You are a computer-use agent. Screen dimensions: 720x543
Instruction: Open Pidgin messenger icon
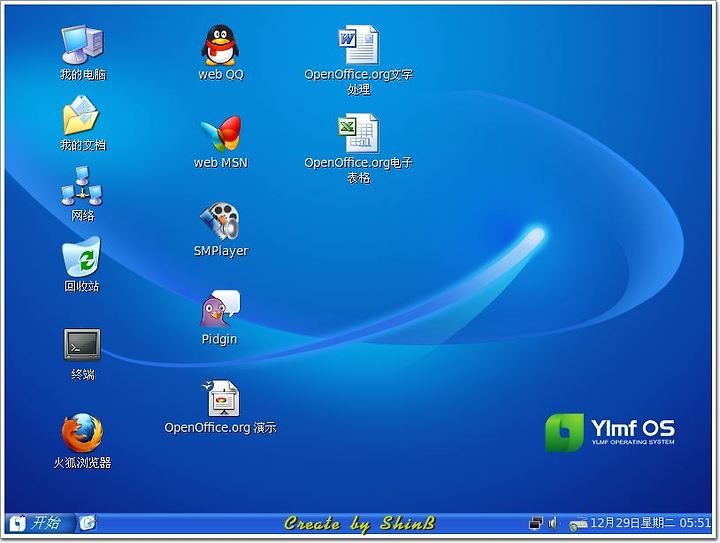(220, 308)
